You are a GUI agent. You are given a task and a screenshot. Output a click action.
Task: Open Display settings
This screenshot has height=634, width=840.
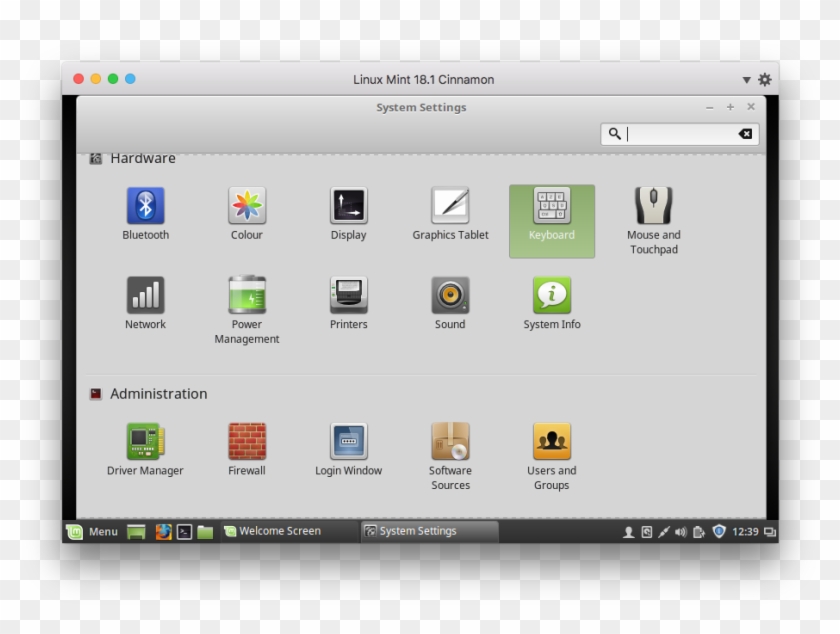click(x=348, y=205)
